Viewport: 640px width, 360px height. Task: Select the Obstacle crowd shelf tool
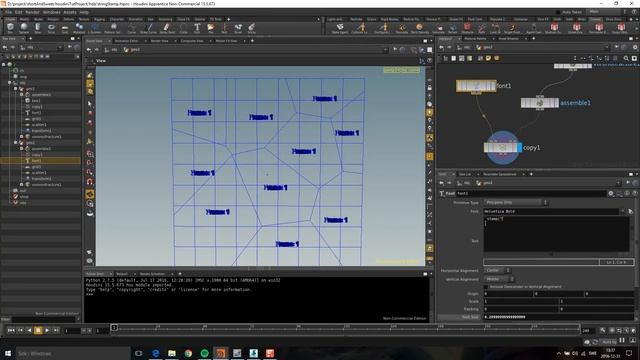467,28
